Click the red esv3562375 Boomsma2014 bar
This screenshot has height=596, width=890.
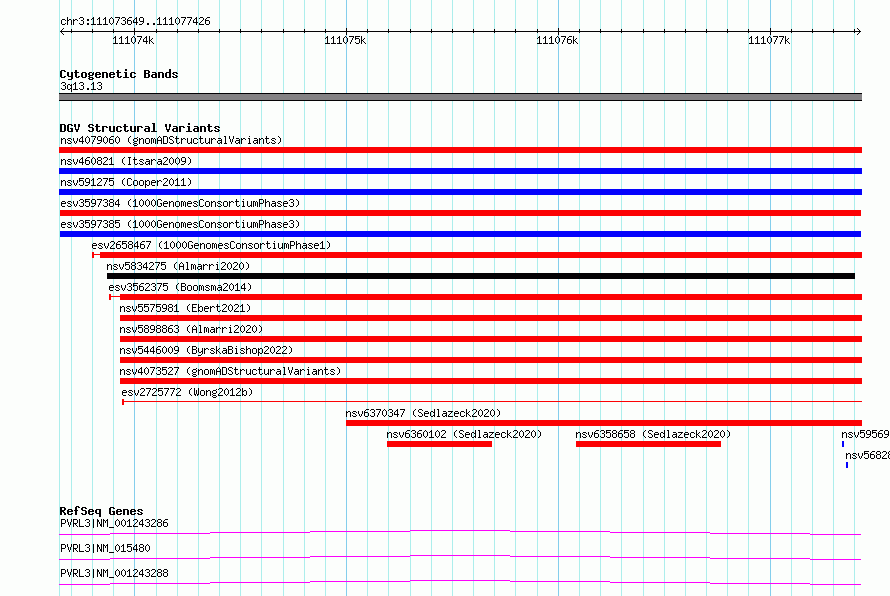tap(486, 297)
